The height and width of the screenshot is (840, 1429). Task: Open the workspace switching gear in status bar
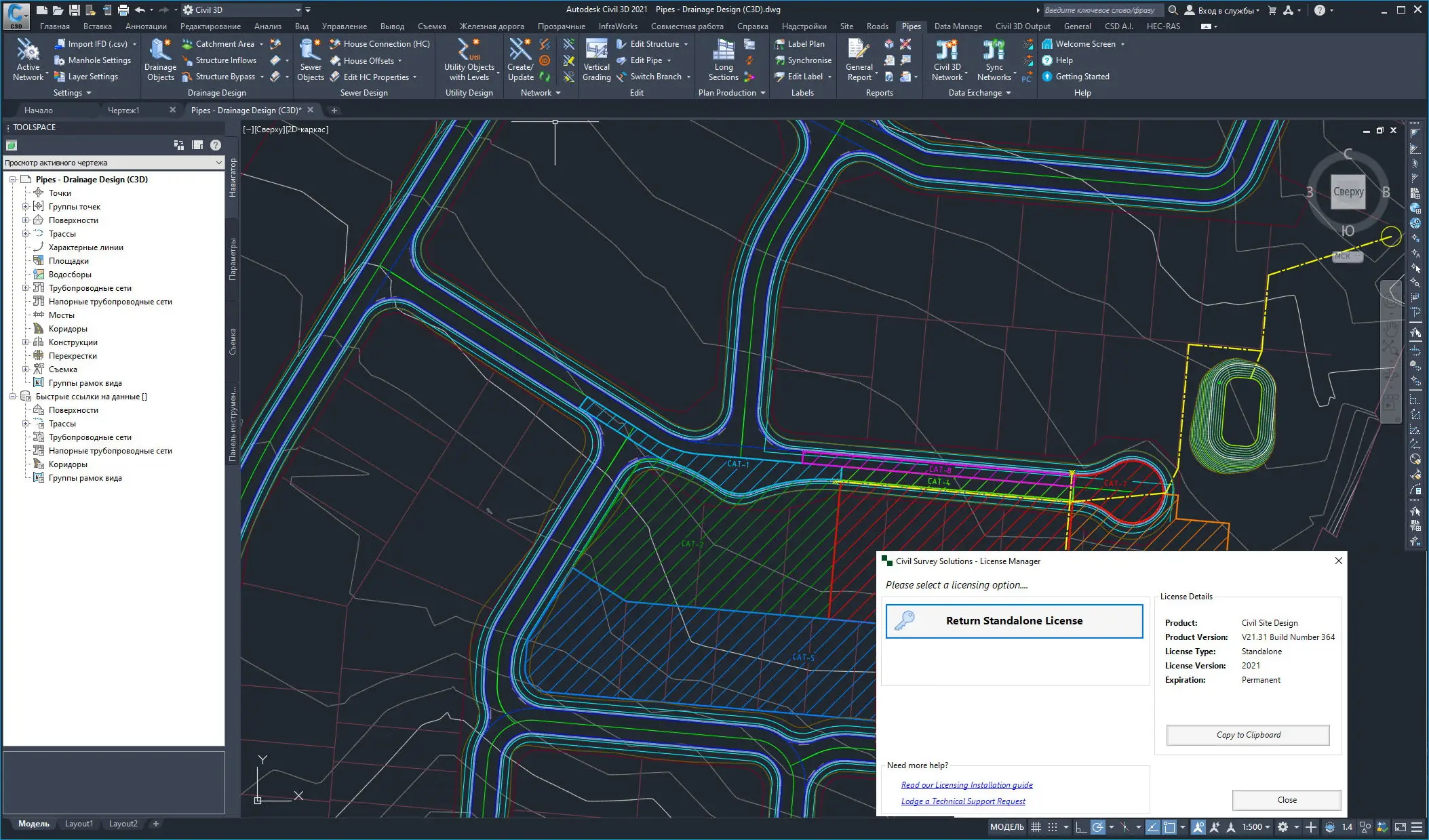point(1283,827)
